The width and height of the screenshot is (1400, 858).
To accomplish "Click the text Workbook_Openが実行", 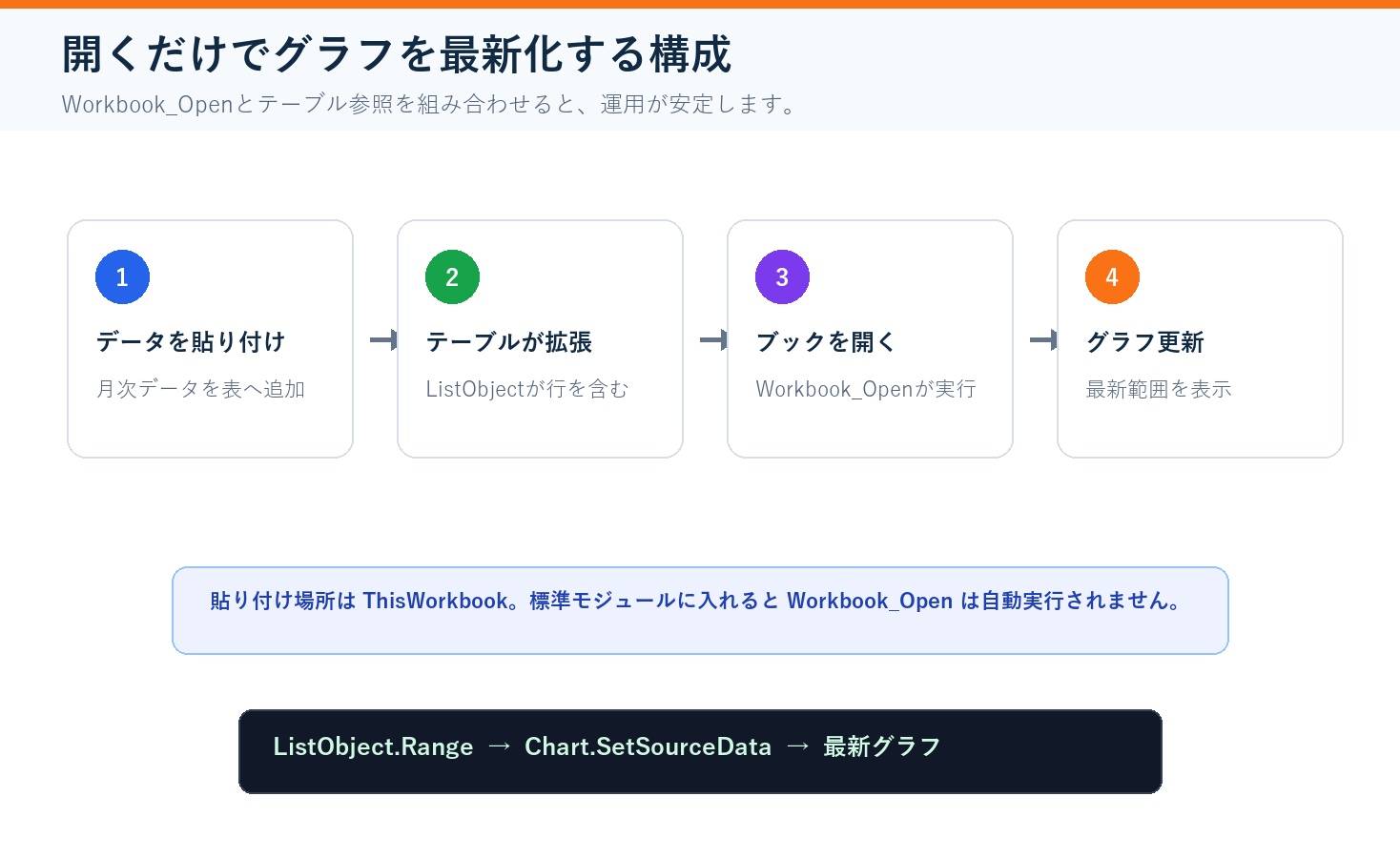I will 866,389.
